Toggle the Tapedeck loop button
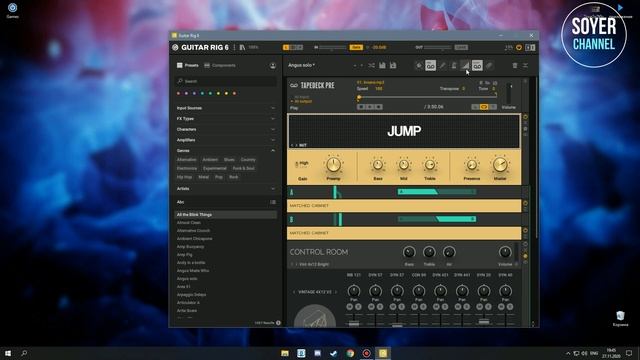The width and height of the screenshot is (640, 360). point(484,107)
